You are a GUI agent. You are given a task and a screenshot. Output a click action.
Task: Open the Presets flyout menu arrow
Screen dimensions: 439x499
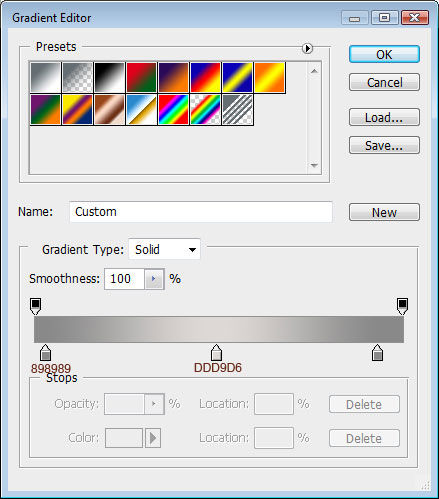click(307, 48)
